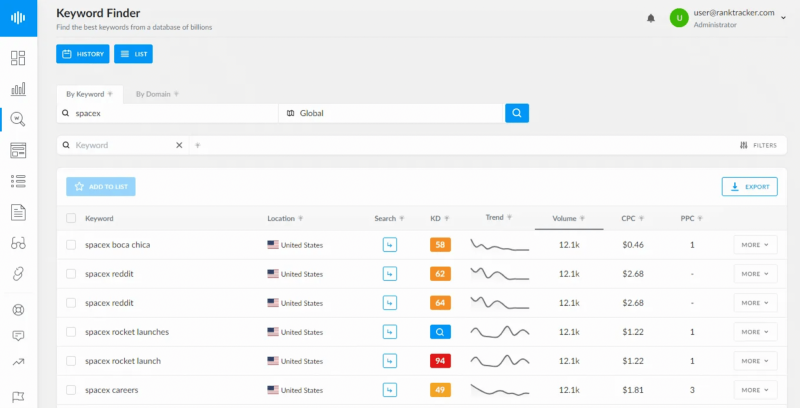Open the trending arrow sidebar icon
The height and width of the screenshot is (408, 800).
tap(18, 362)
